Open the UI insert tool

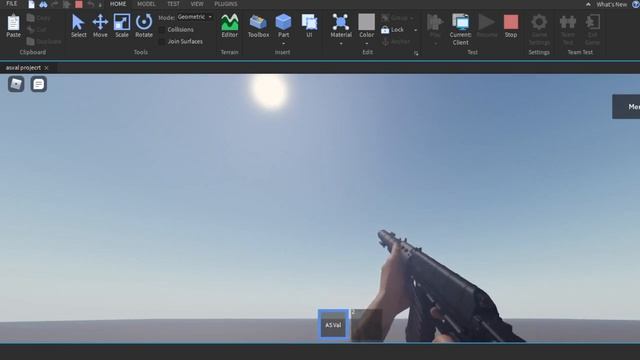point(309,22)
